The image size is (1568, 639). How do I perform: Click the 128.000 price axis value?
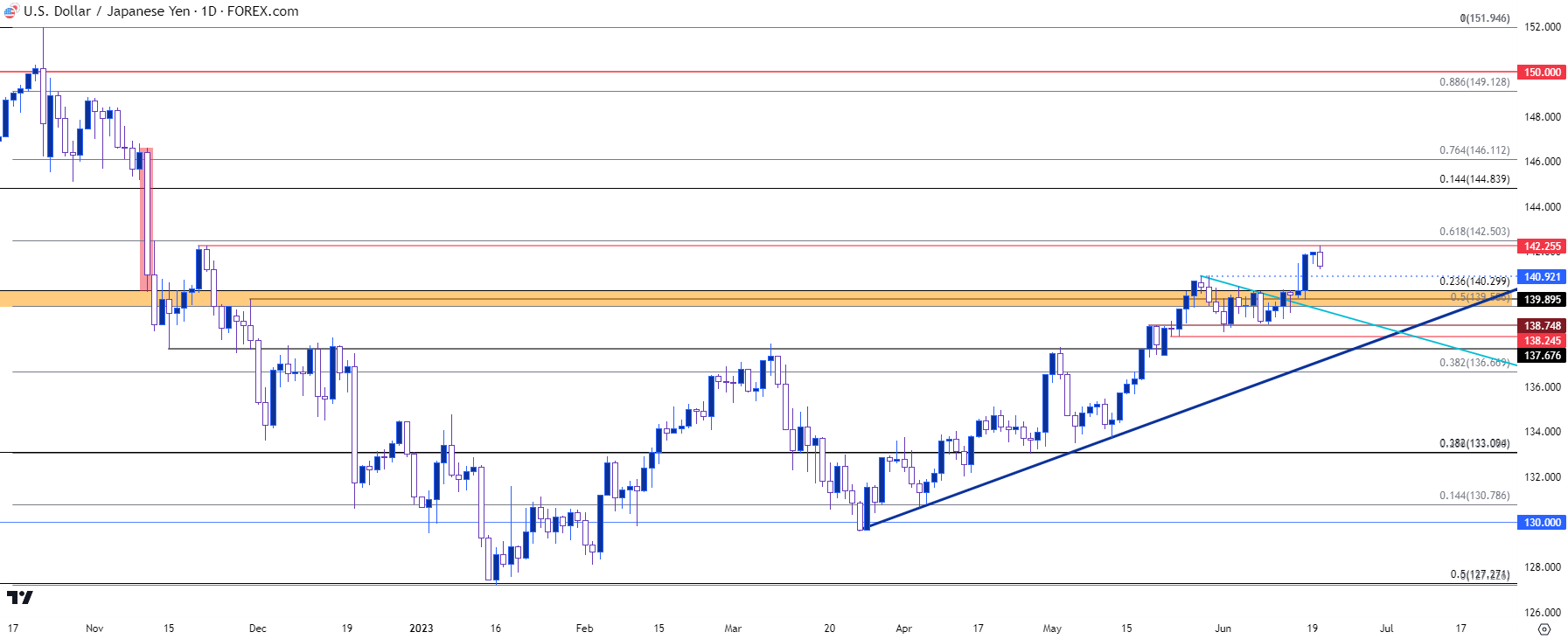[x=1543, y=567]
